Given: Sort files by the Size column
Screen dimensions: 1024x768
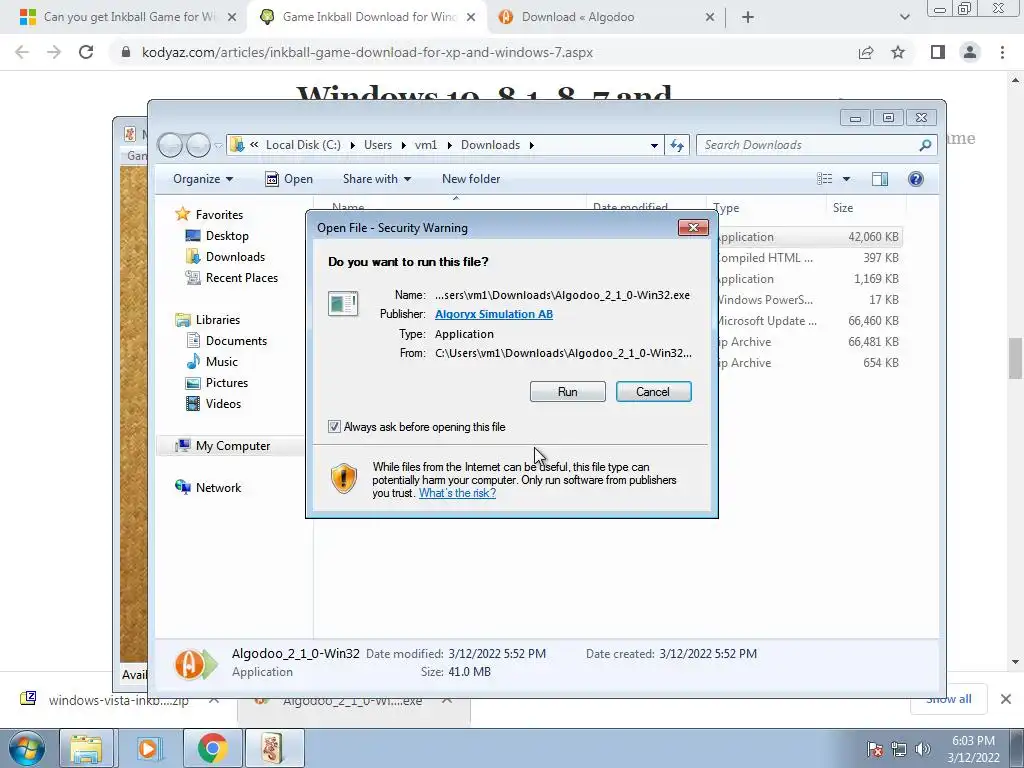Looking at the screenshot, I should coord(842,208).
